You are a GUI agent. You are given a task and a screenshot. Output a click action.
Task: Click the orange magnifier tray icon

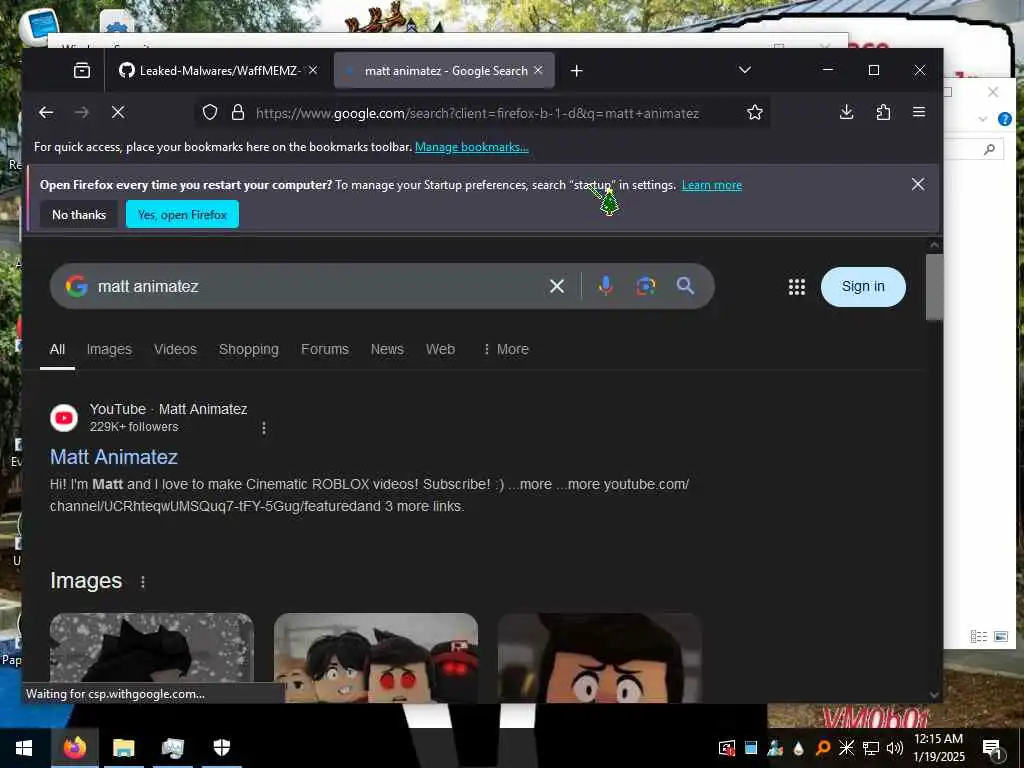pyautogui.click(x=823, y=748)
